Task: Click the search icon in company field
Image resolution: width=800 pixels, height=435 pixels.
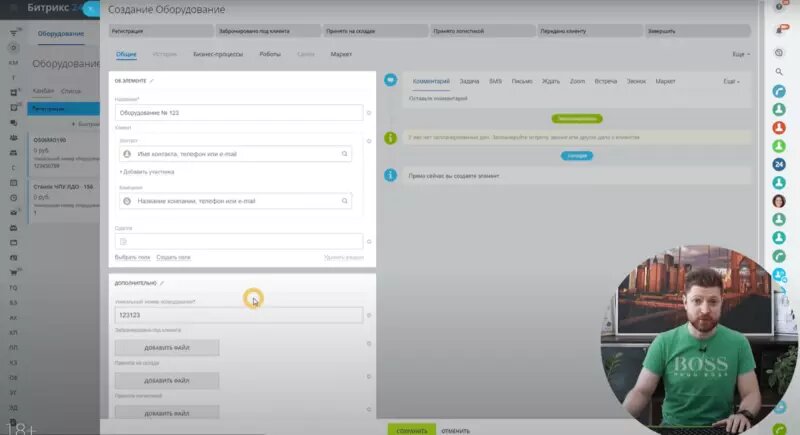Action: (x=344, y=201)
